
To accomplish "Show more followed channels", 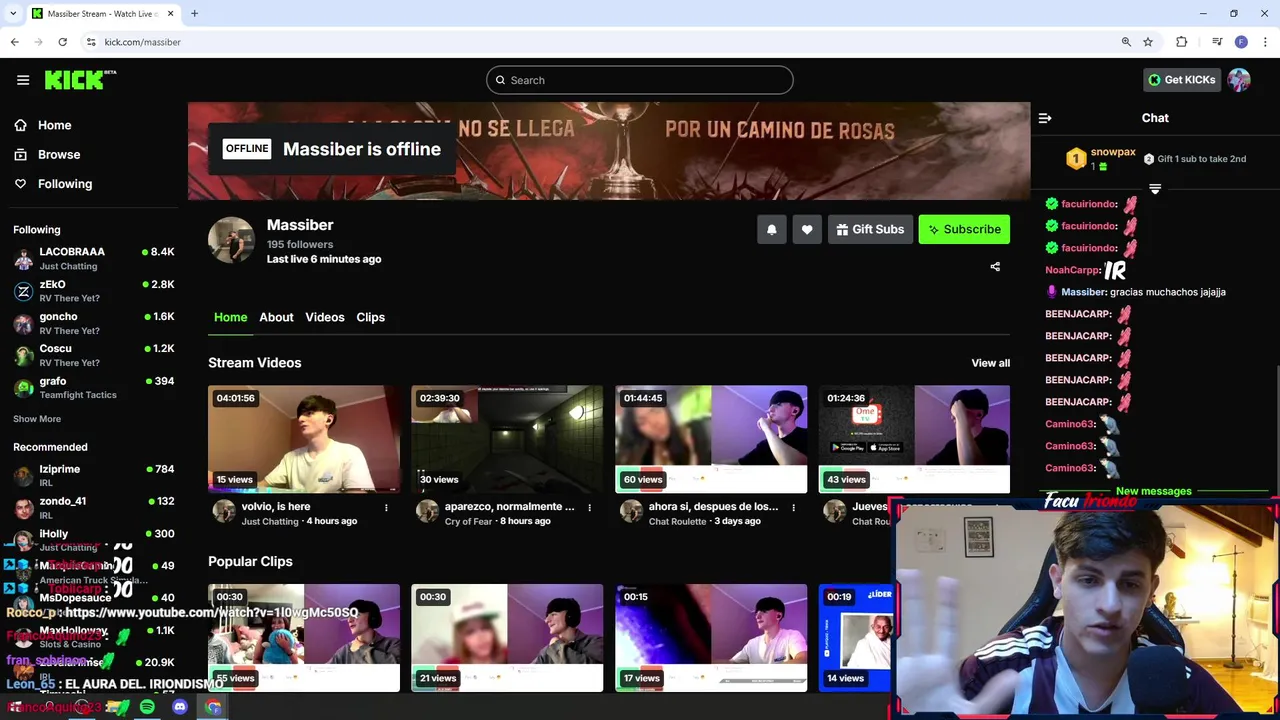I will 37,419.
